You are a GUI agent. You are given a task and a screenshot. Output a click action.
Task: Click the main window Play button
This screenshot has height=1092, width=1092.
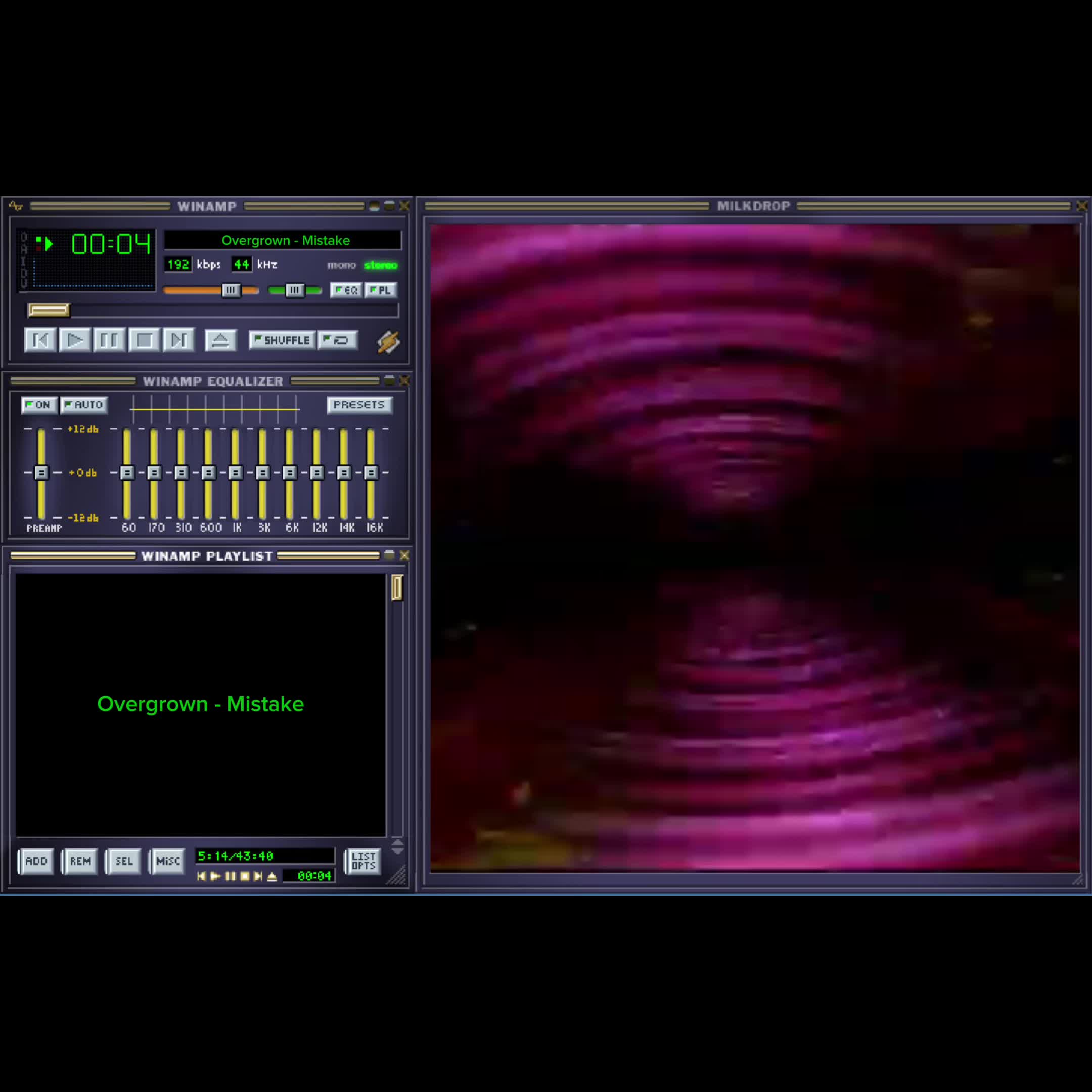pos(75,340)
